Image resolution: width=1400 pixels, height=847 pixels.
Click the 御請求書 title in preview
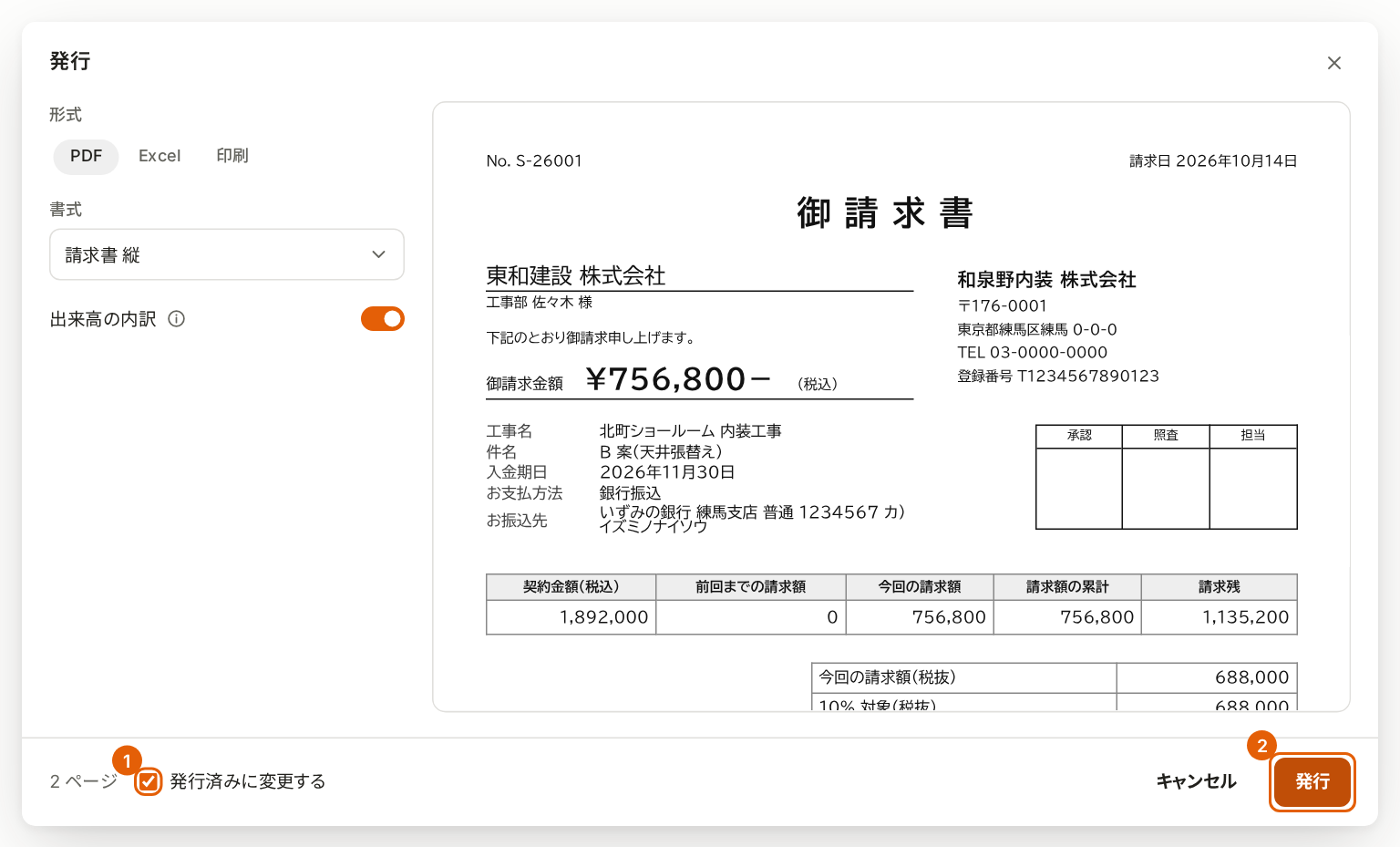click(x=885, y=213)
